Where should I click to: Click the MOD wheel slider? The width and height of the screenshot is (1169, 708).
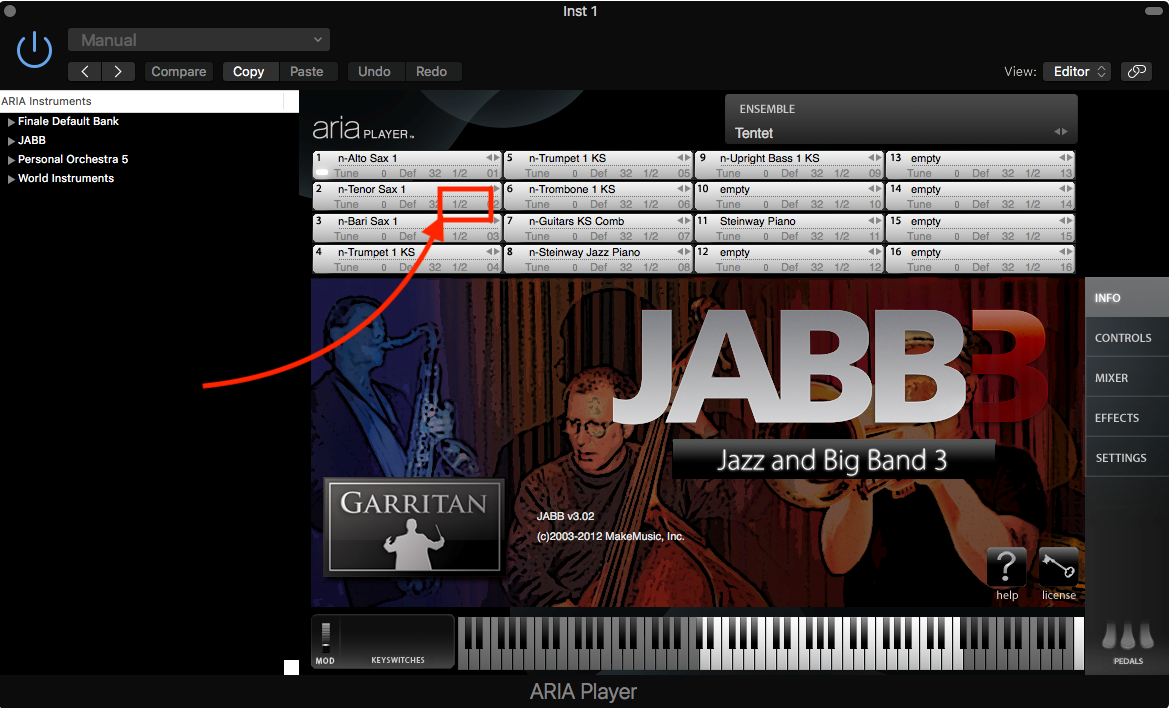pyautogui.click(x=325, y=636)
